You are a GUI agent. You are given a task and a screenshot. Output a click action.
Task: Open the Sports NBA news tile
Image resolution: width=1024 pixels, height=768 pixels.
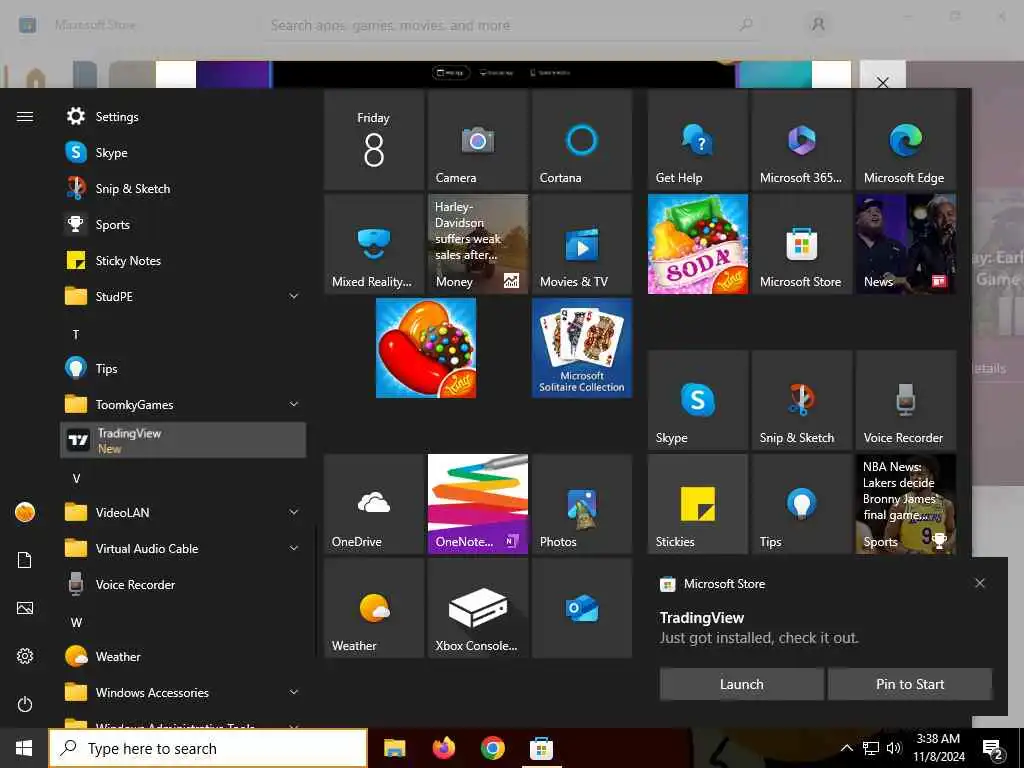click(905, 504)
